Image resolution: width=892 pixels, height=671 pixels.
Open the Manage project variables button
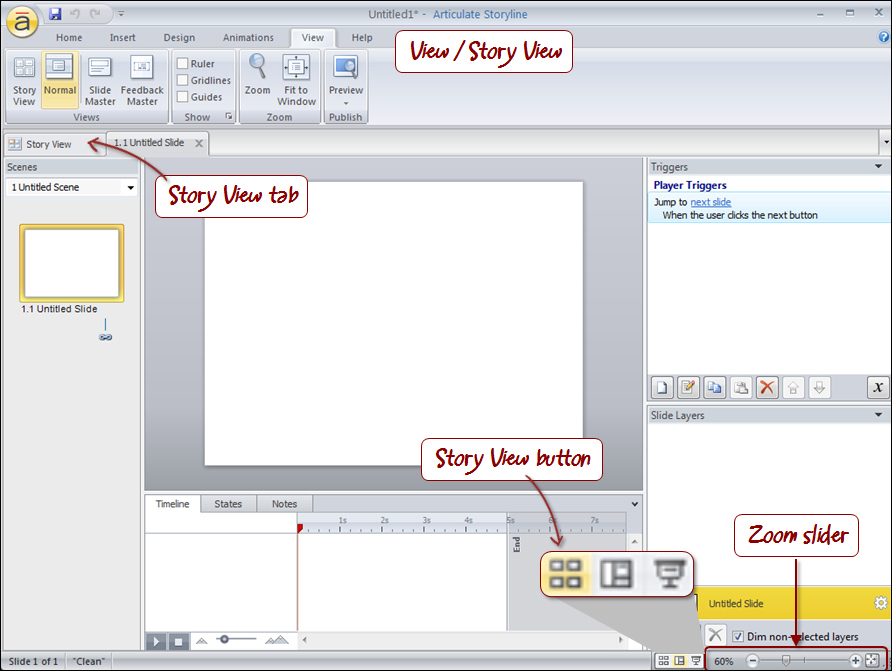tap(878, 387)
